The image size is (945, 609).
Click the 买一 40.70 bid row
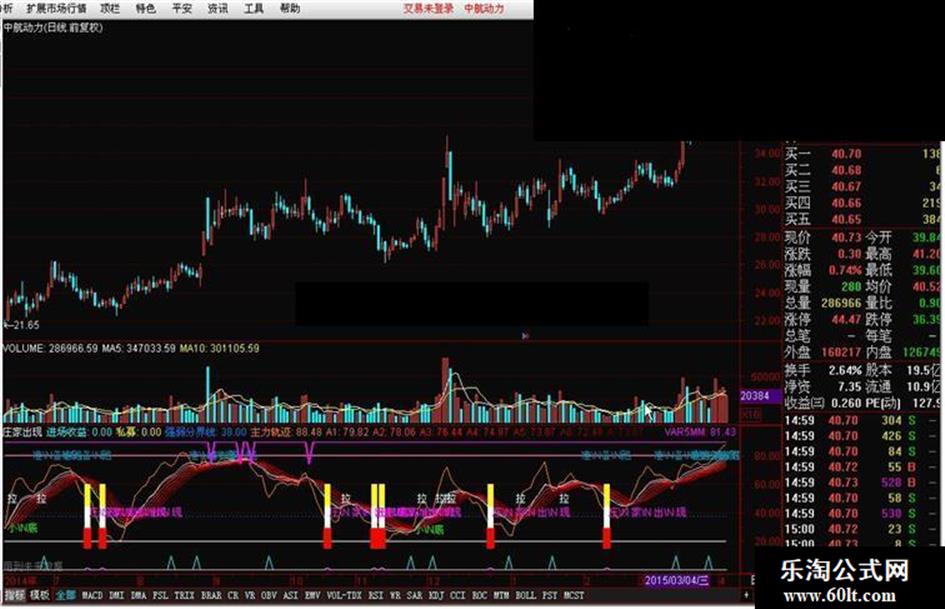point(863,154)
